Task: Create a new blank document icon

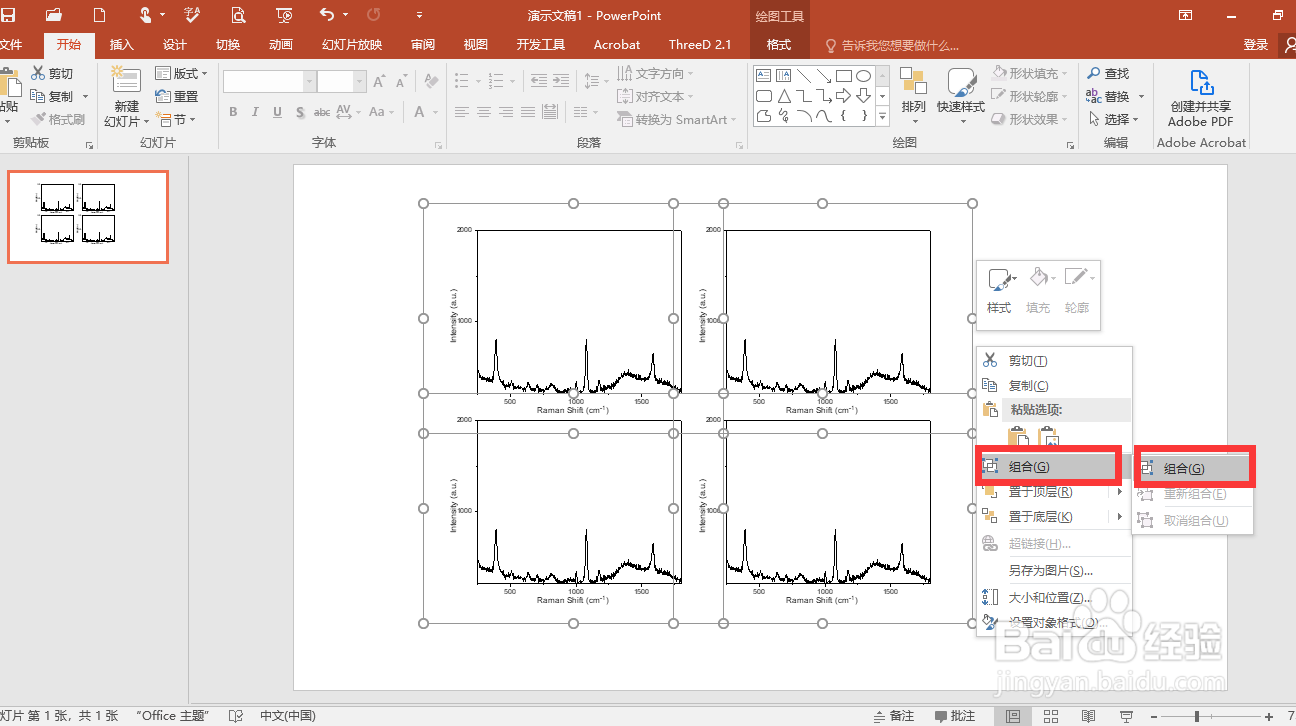Action: coord(99,15)
